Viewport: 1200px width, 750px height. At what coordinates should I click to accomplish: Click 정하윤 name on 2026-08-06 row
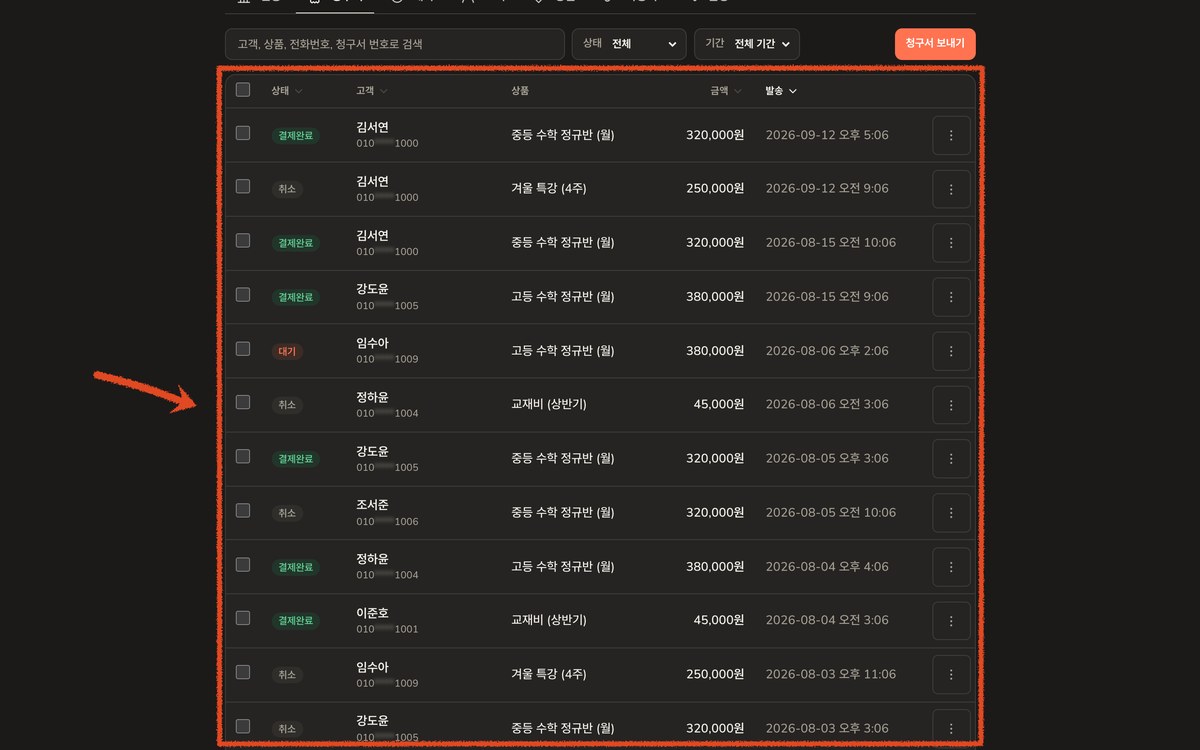(x=372, y=397)
